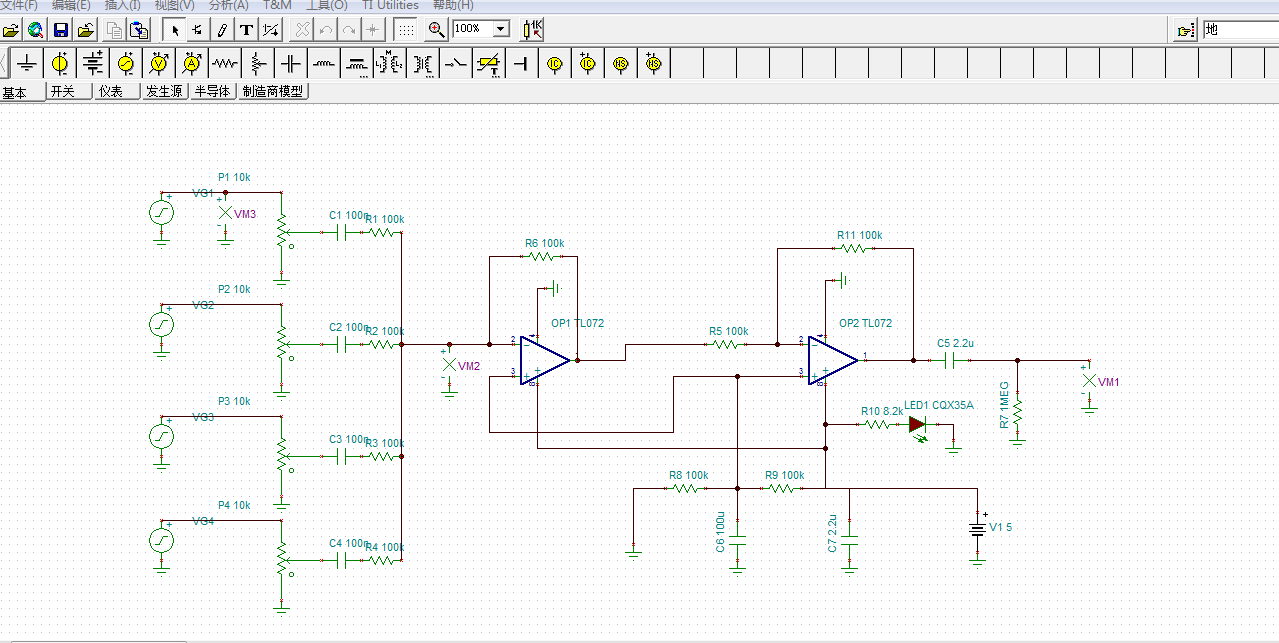The width and height of the screenshot is (1279, 643).
Task: Open the 分析(A) menu
Action: pyautogui.click(x=228, y=5)
